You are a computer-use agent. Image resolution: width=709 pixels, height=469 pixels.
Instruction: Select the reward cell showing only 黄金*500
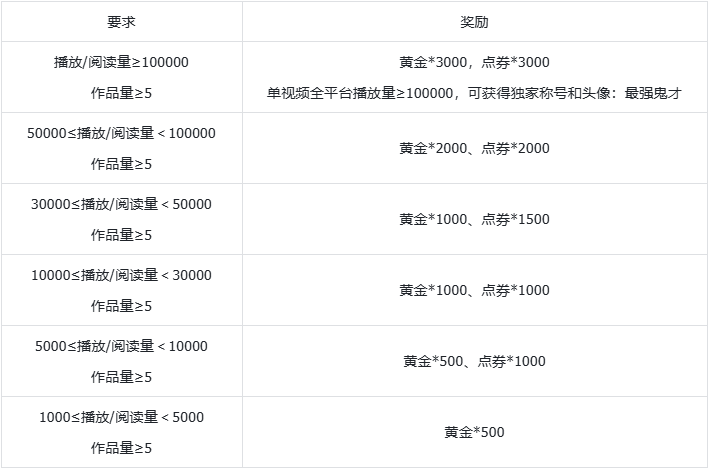pos(474,432)
